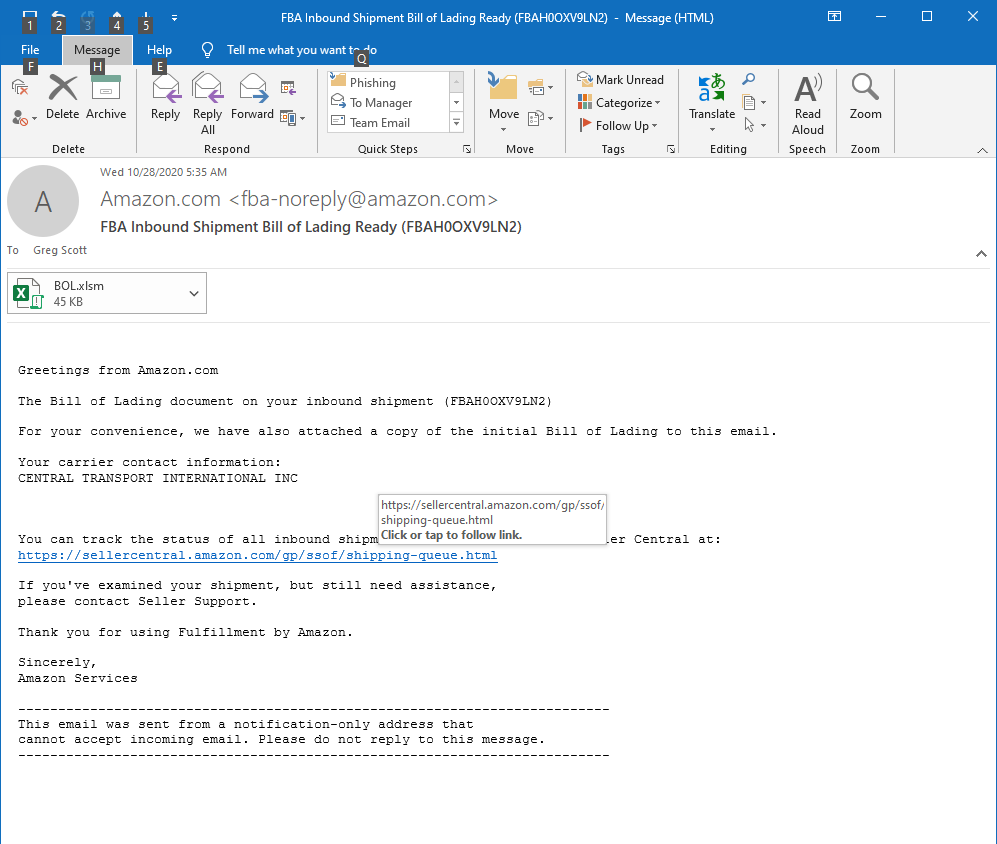This screenshot has width=997, height=844.
Task: Choose Reply All
Action: [207, 104]
